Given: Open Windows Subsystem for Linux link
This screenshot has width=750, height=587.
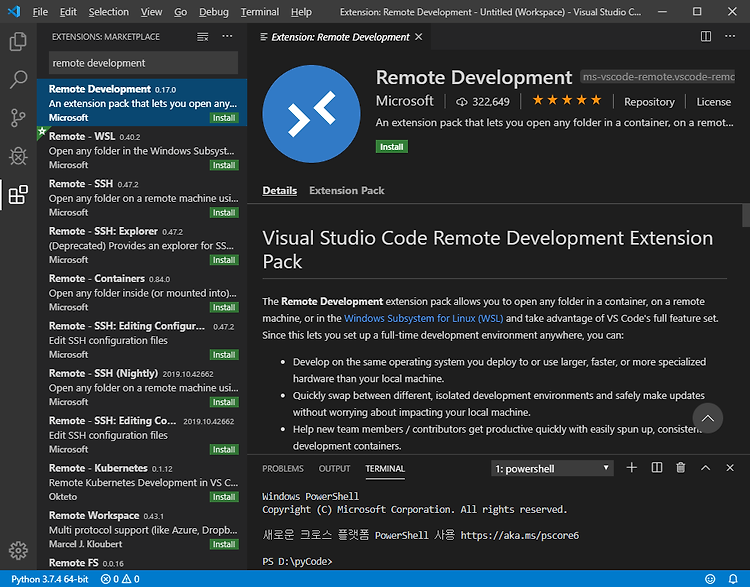Looking at the screenshot, I should 423,318.
